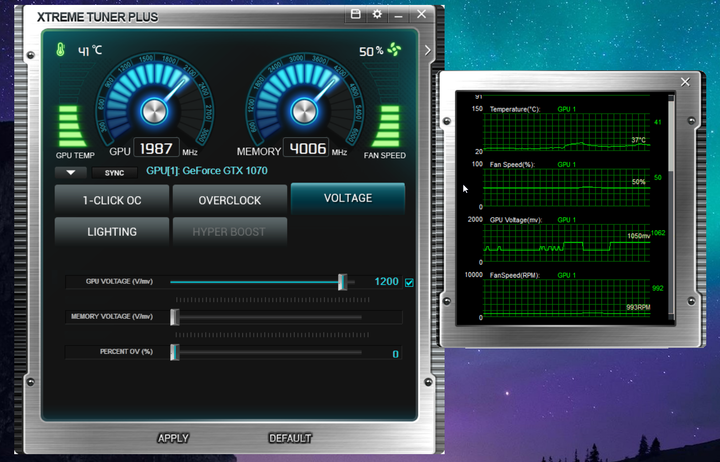Image resolution: width=720 pixels, height=462 pixels.
Task: Open the GPU selection dropdown arrow
Action: (71, 173)
